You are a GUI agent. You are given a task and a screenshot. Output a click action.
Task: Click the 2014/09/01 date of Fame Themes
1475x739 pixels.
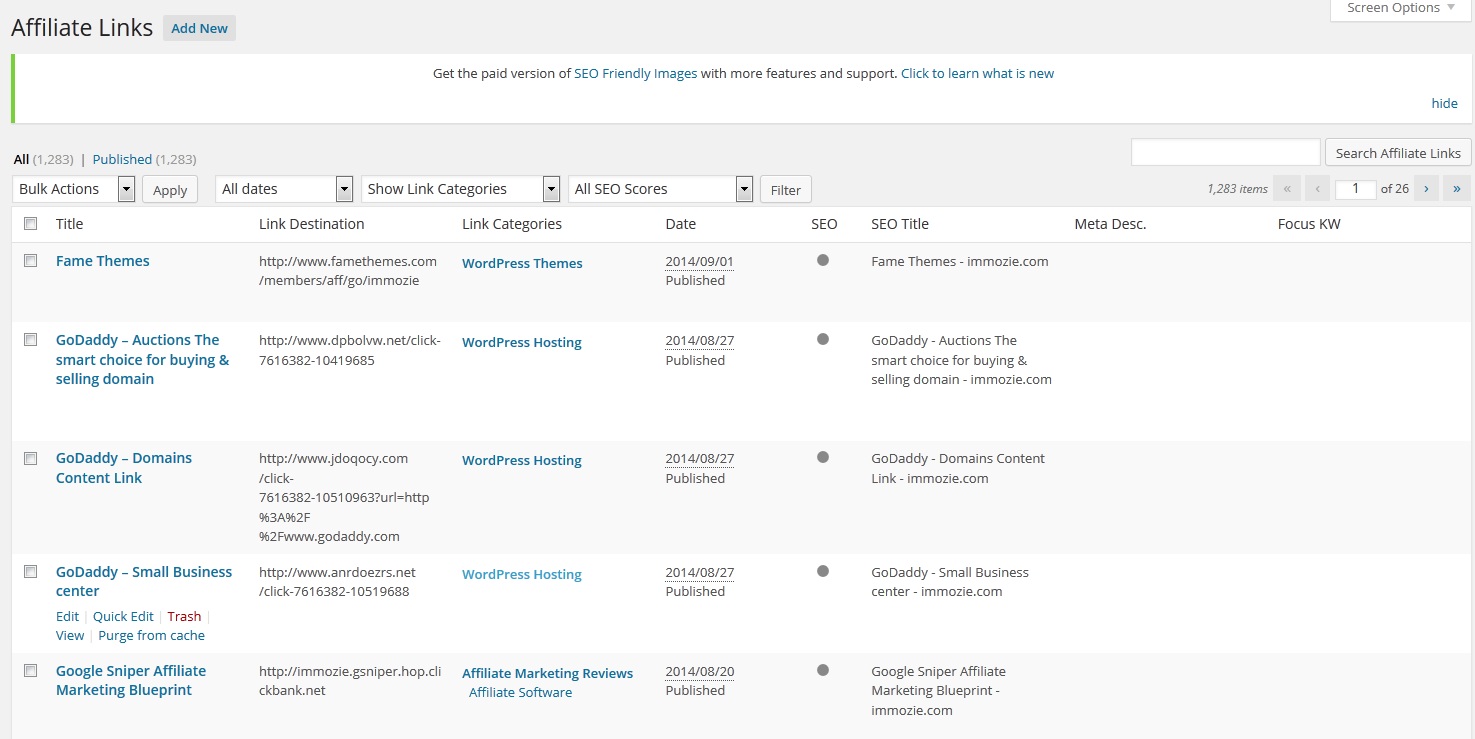[x=700, y=262]
